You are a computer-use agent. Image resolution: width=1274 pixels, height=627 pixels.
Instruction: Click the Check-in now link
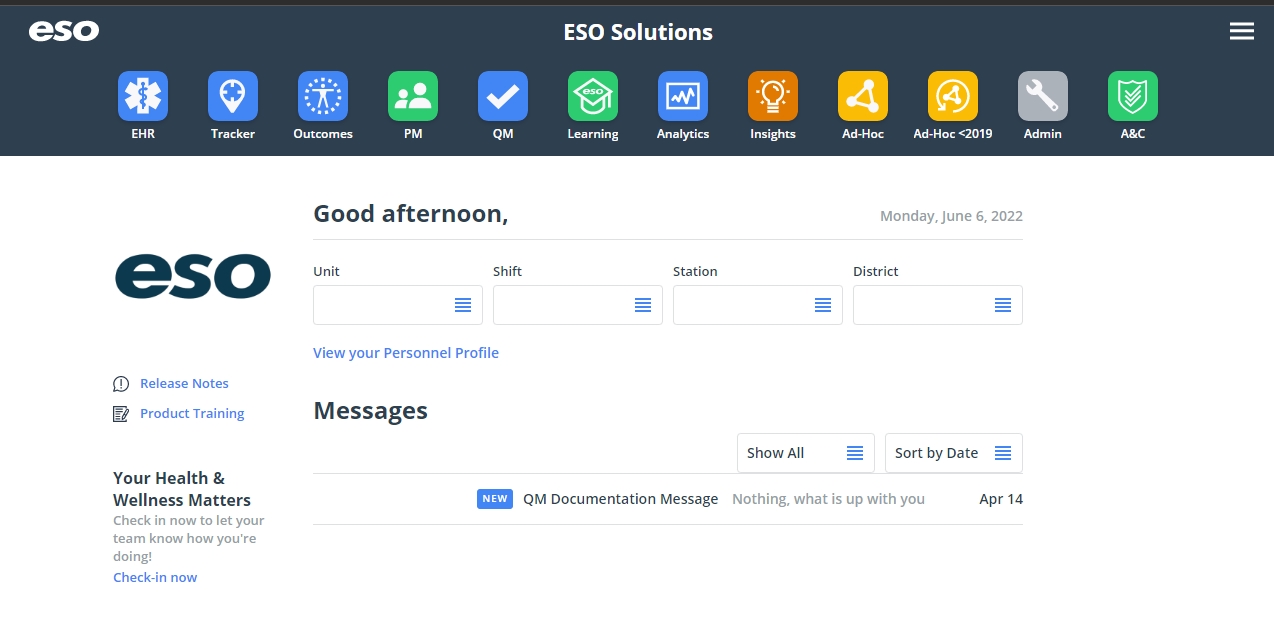point(155,578)
